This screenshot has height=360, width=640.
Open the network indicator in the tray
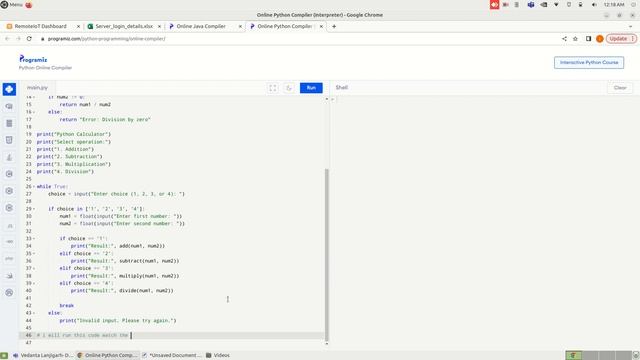556,4
